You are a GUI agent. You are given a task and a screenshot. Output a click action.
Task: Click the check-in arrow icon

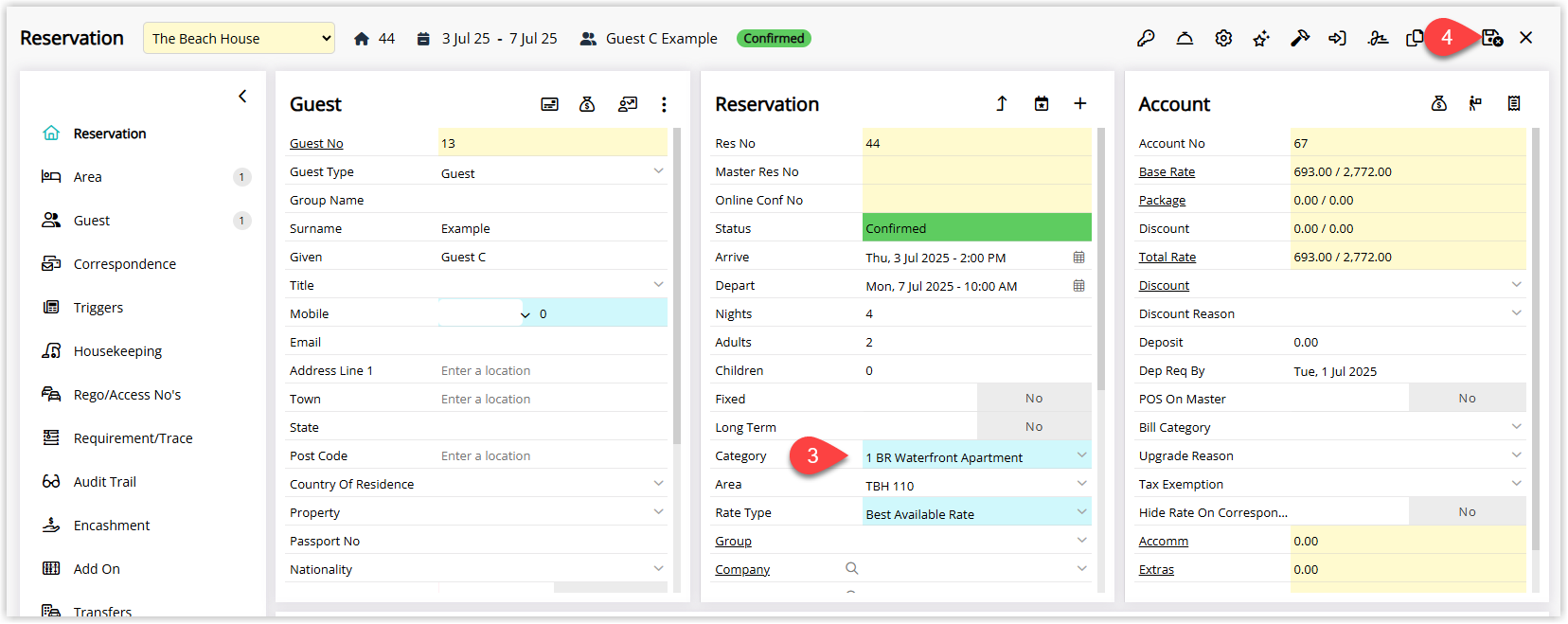pos(1338,39)
